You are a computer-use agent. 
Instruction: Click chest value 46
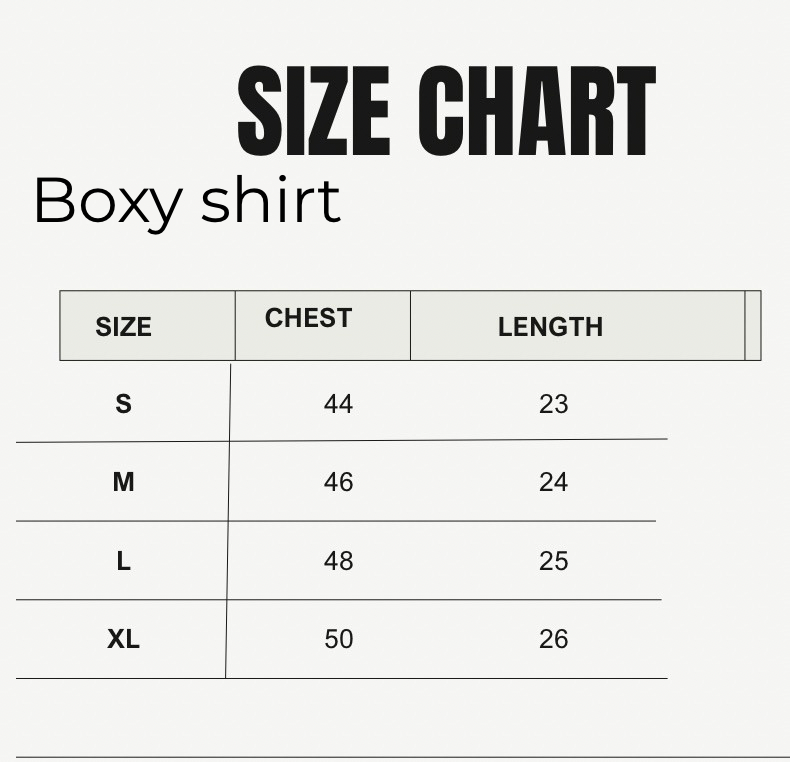[x=338, y=482]
